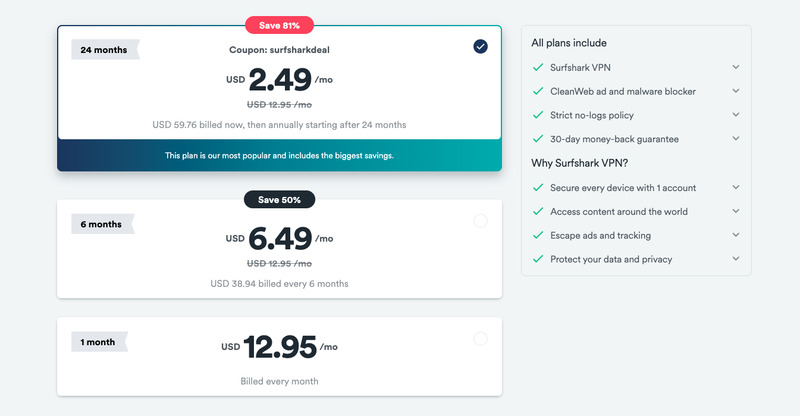Click the 24 months ribbon label

coord(105,50)
